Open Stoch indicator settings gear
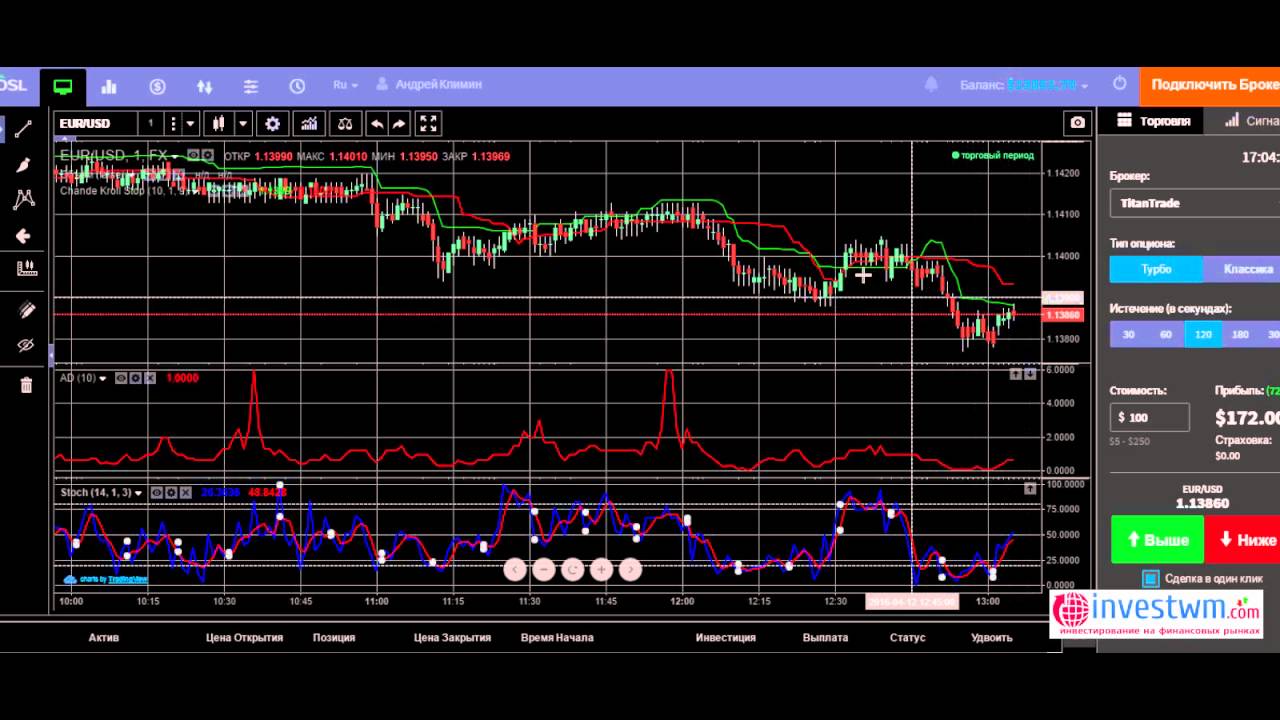 (x=171, y=493)
